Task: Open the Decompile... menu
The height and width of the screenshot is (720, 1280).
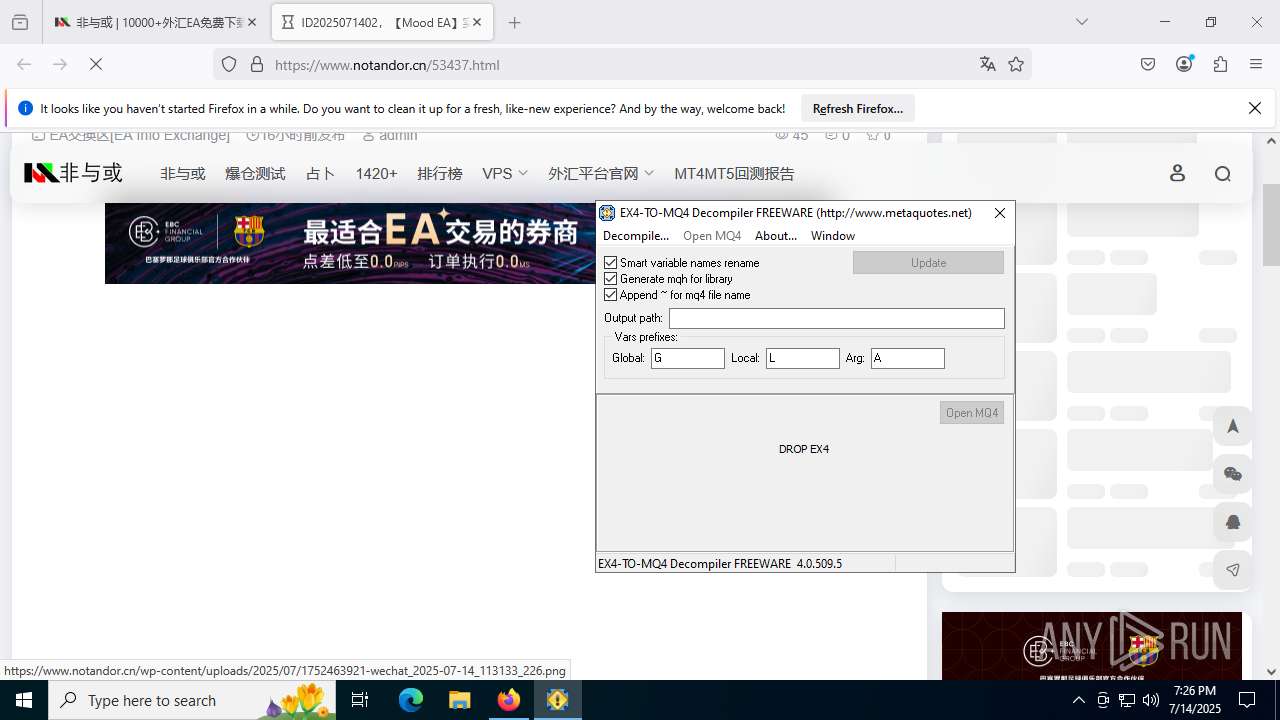Action: (636, 236)
